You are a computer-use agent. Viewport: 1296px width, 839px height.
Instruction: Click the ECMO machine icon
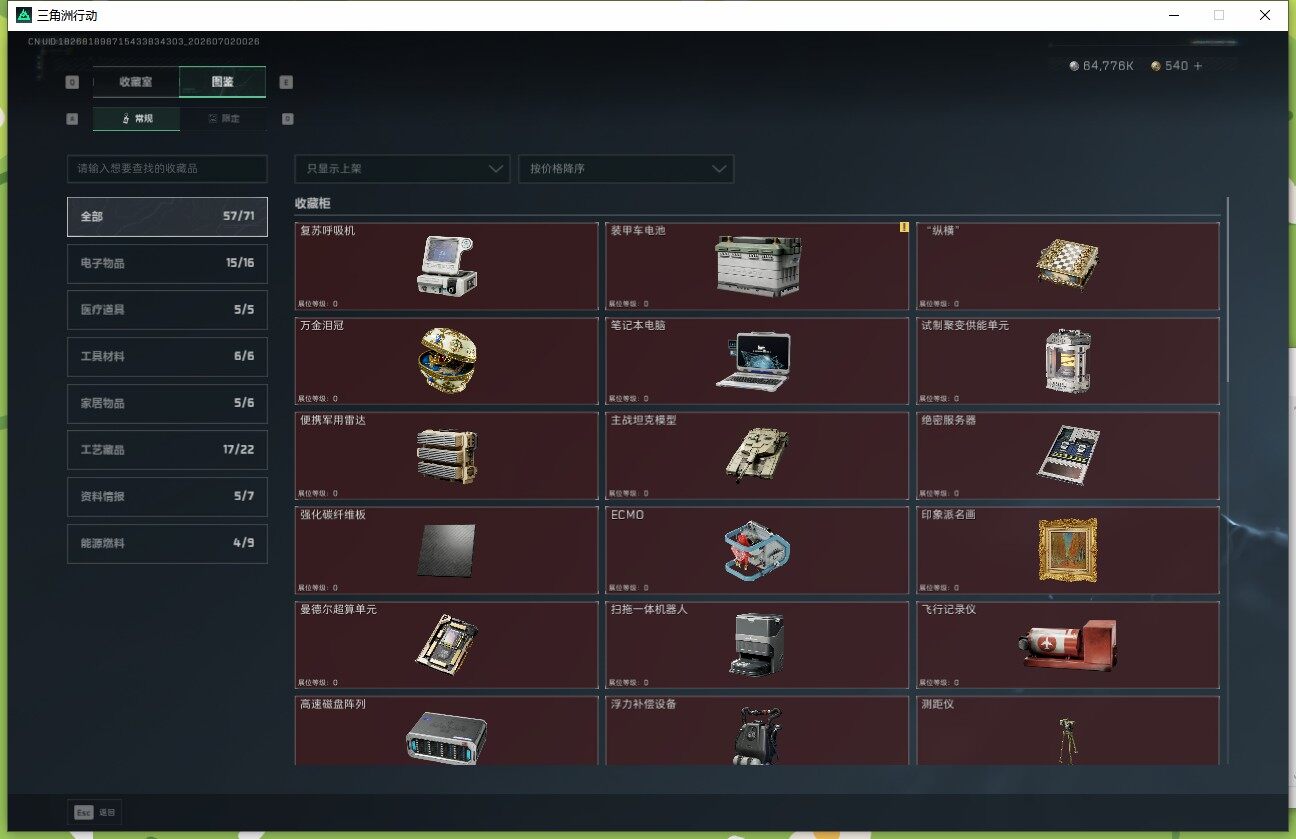coord(757,550)
